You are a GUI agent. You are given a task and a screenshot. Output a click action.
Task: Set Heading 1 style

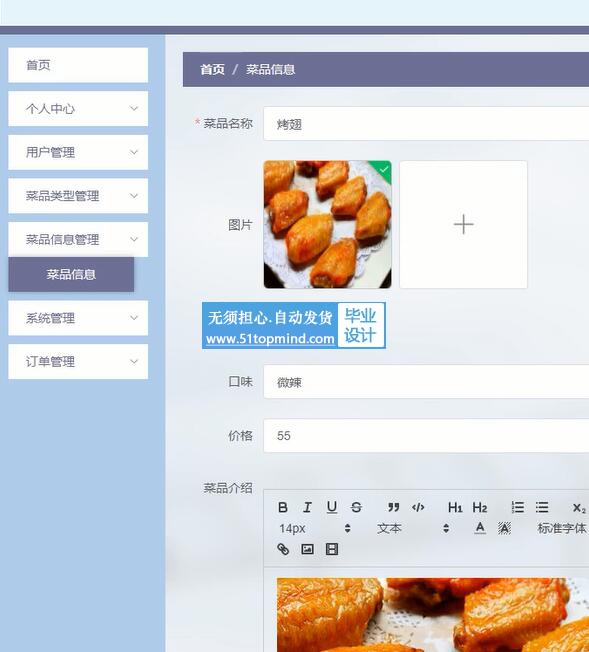(x=455, y=507)
